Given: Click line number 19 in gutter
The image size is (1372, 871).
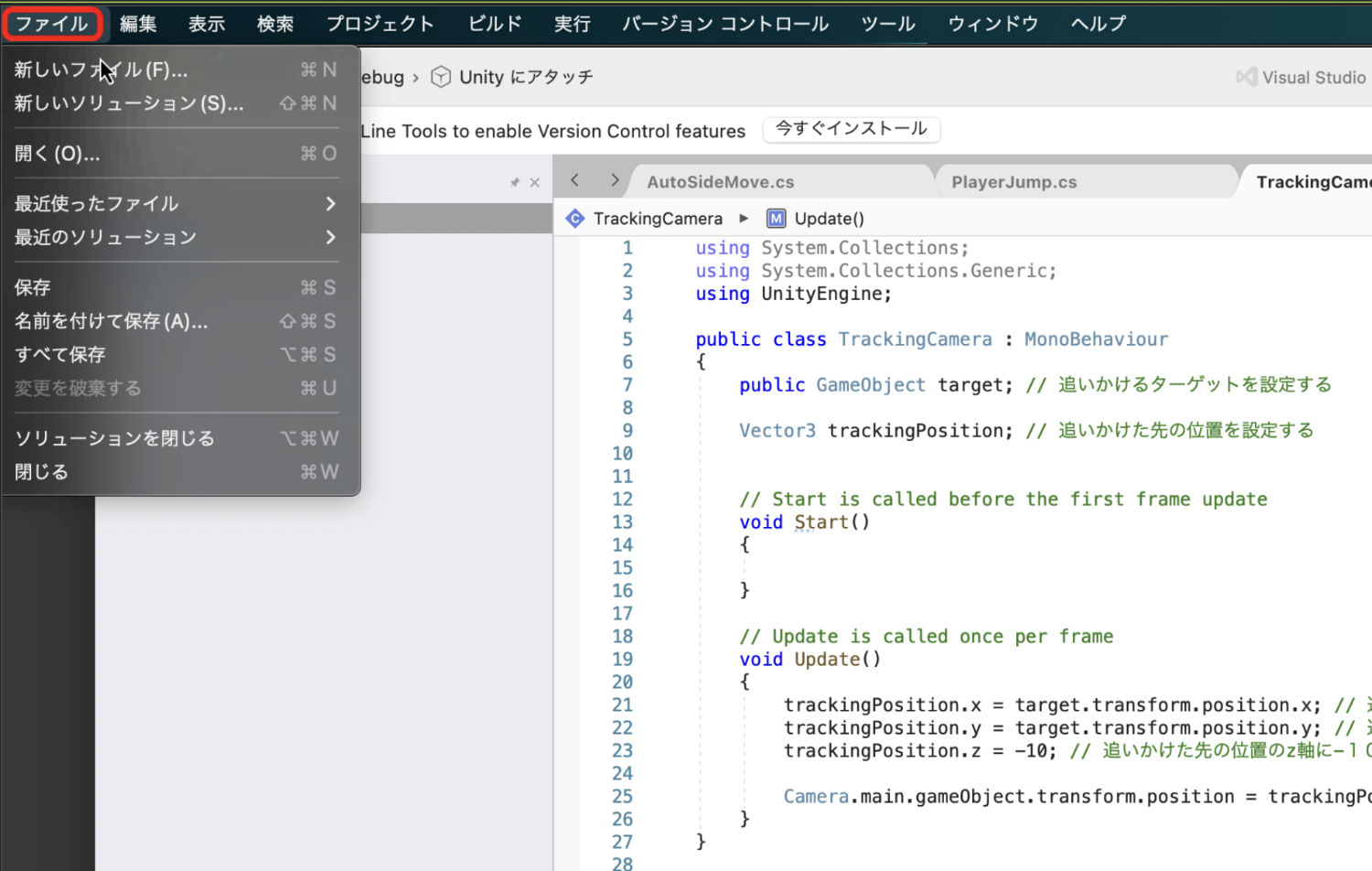Looking at the screenshot, I should (x=623, y=659).
